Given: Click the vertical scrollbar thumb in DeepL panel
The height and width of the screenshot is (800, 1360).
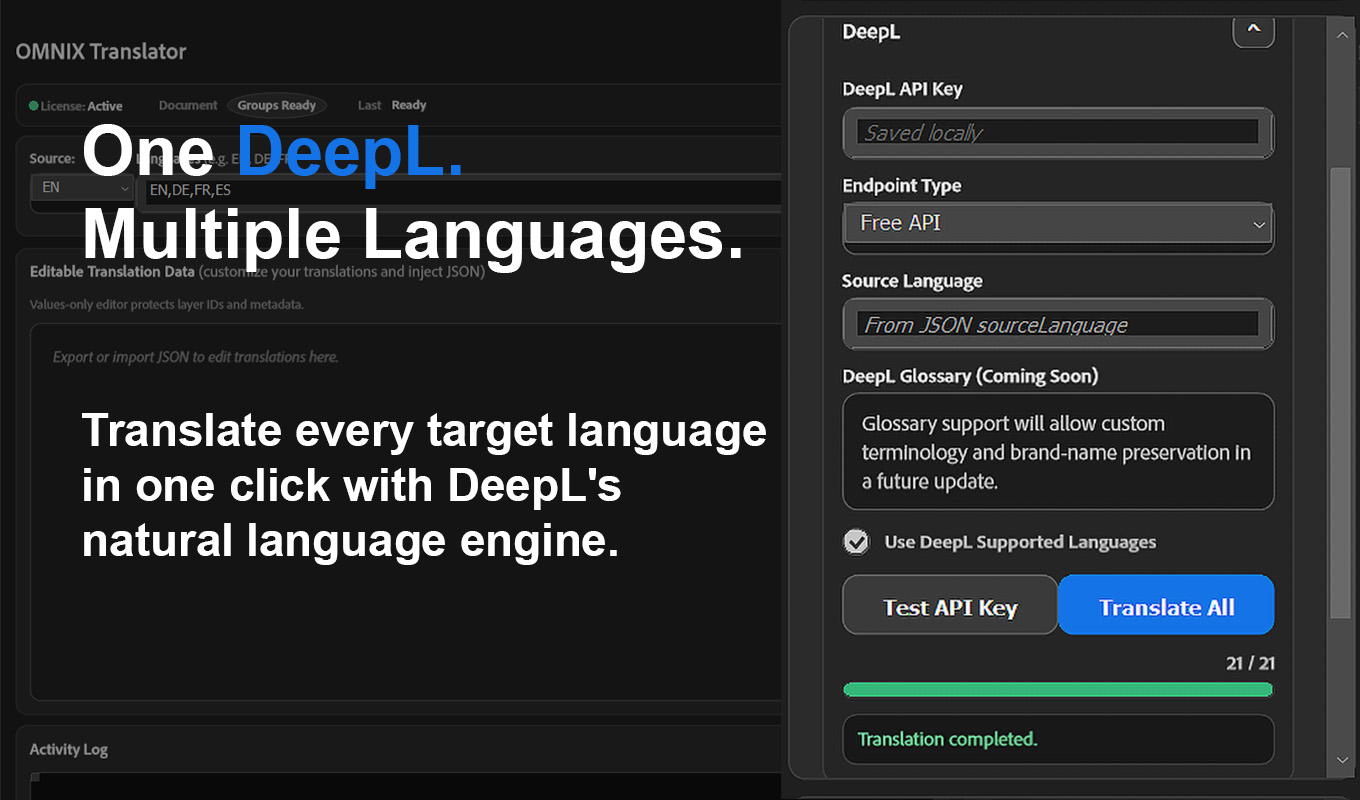Looking at the screenshot, I should [x=1342, y=392].
